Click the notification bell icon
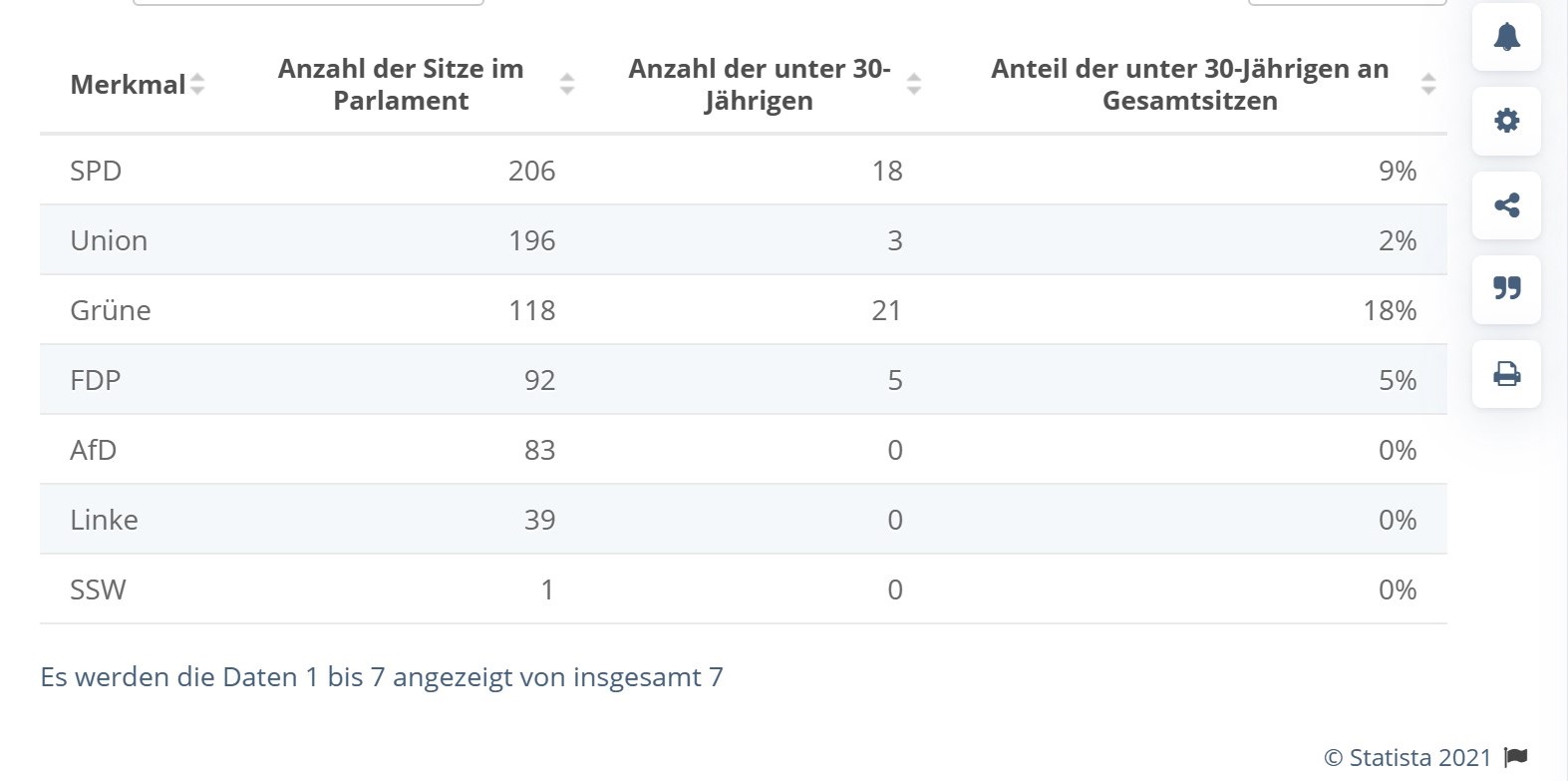This screenshot has width=1568, height=781. tap(1506, 37)
